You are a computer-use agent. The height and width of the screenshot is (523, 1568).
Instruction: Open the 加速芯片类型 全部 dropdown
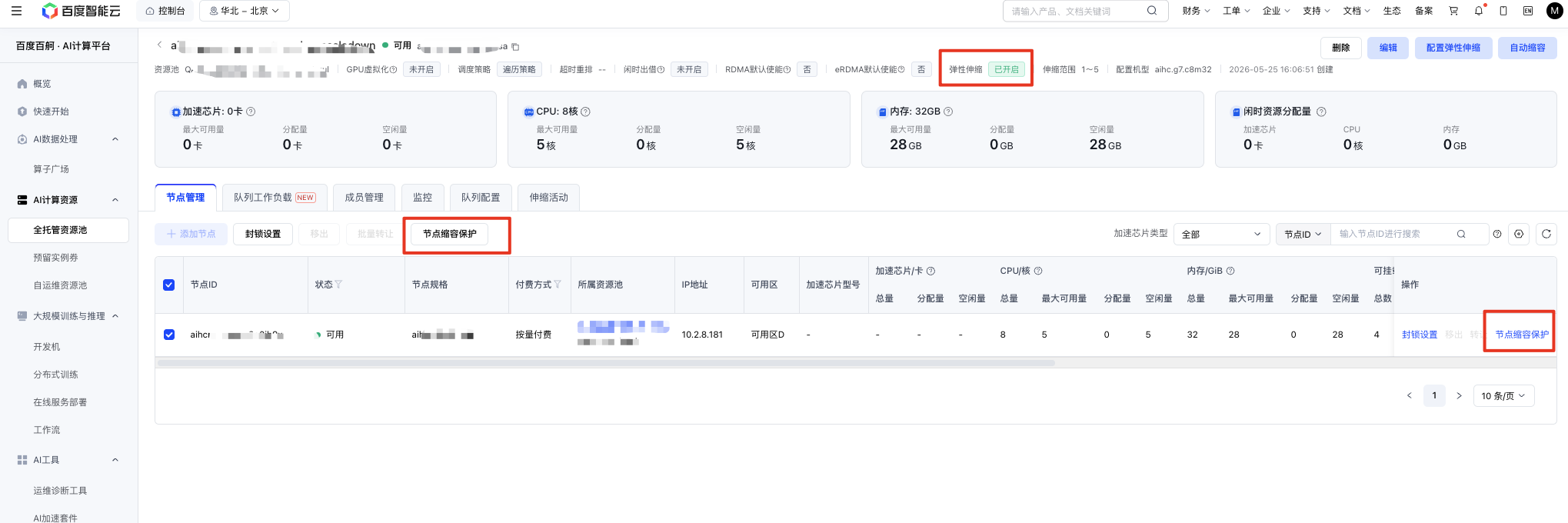[x=1221, y=234]
